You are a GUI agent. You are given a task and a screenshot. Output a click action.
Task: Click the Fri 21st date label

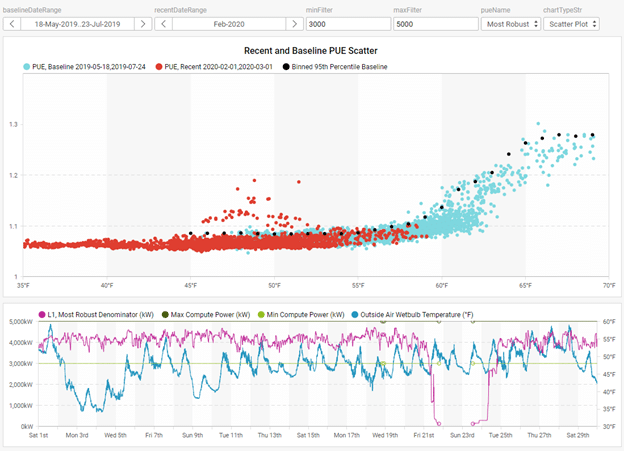(x=424, y=435)
